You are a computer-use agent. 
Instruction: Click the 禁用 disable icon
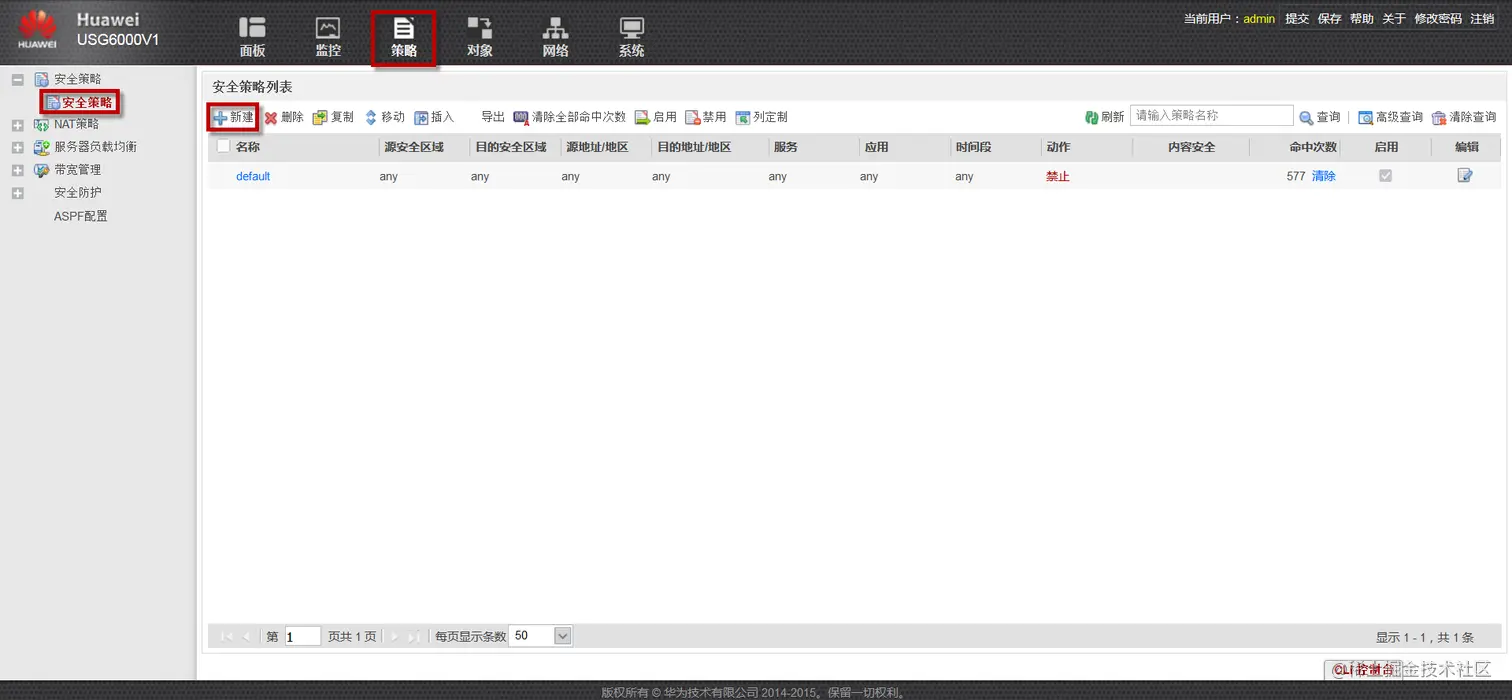(x=692, y=118)
